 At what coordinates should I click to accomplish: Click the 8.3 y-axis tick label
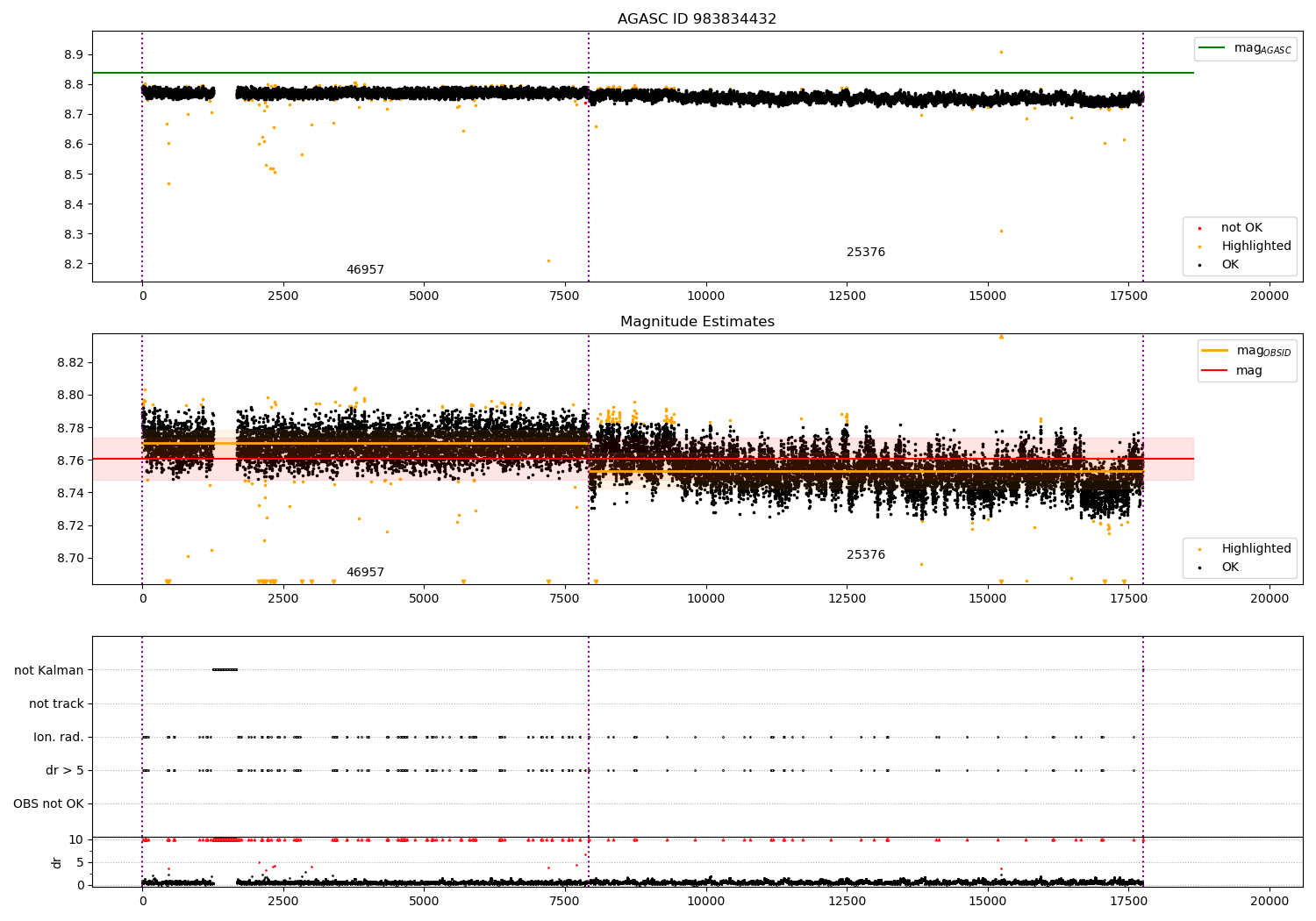74,234
